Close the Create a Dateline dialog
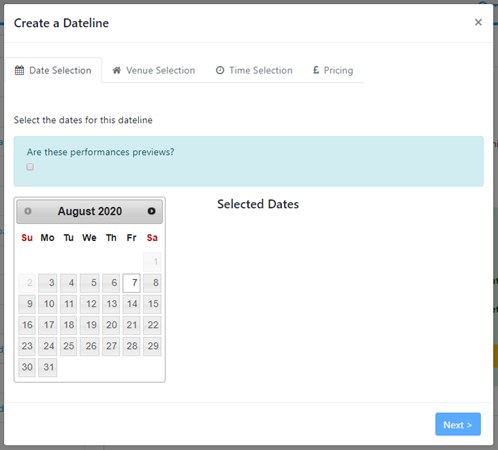 (x=478, y=22)
